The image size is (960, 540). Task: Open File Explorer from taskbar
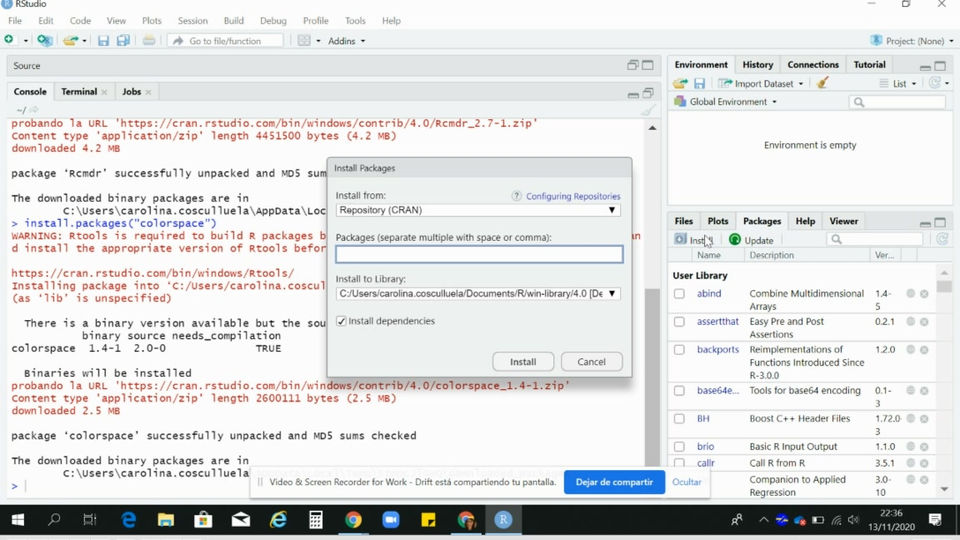166,520
